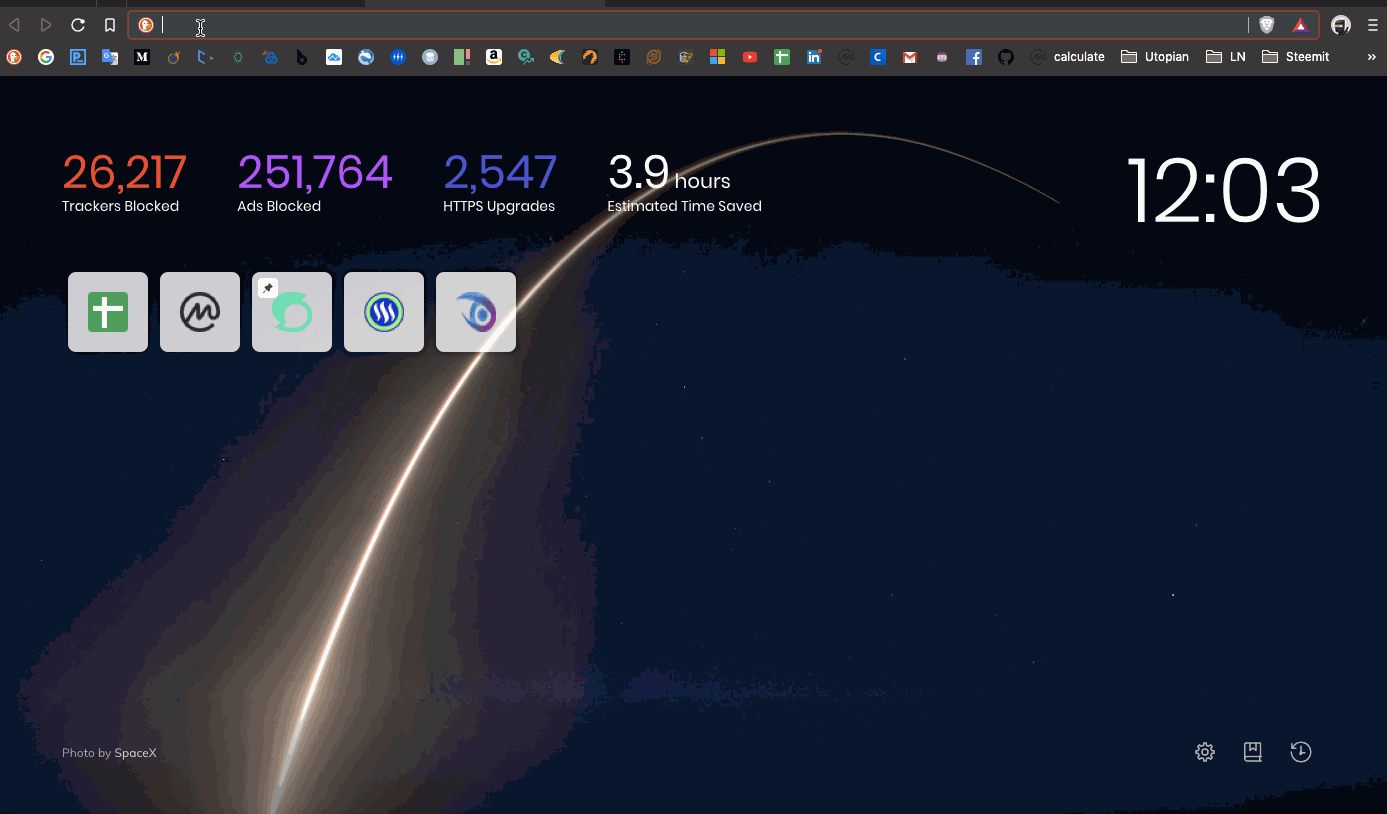1387x814 pixels.
Task: Open the calculate bookmark
Action: click(1068, 57)
